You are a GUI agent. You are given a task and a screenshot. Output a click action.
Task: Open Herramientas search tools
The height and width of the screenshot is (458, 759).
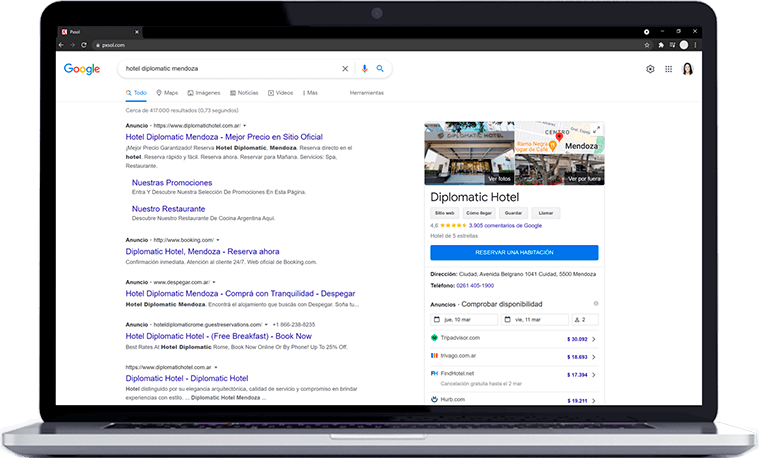[366, 92]
